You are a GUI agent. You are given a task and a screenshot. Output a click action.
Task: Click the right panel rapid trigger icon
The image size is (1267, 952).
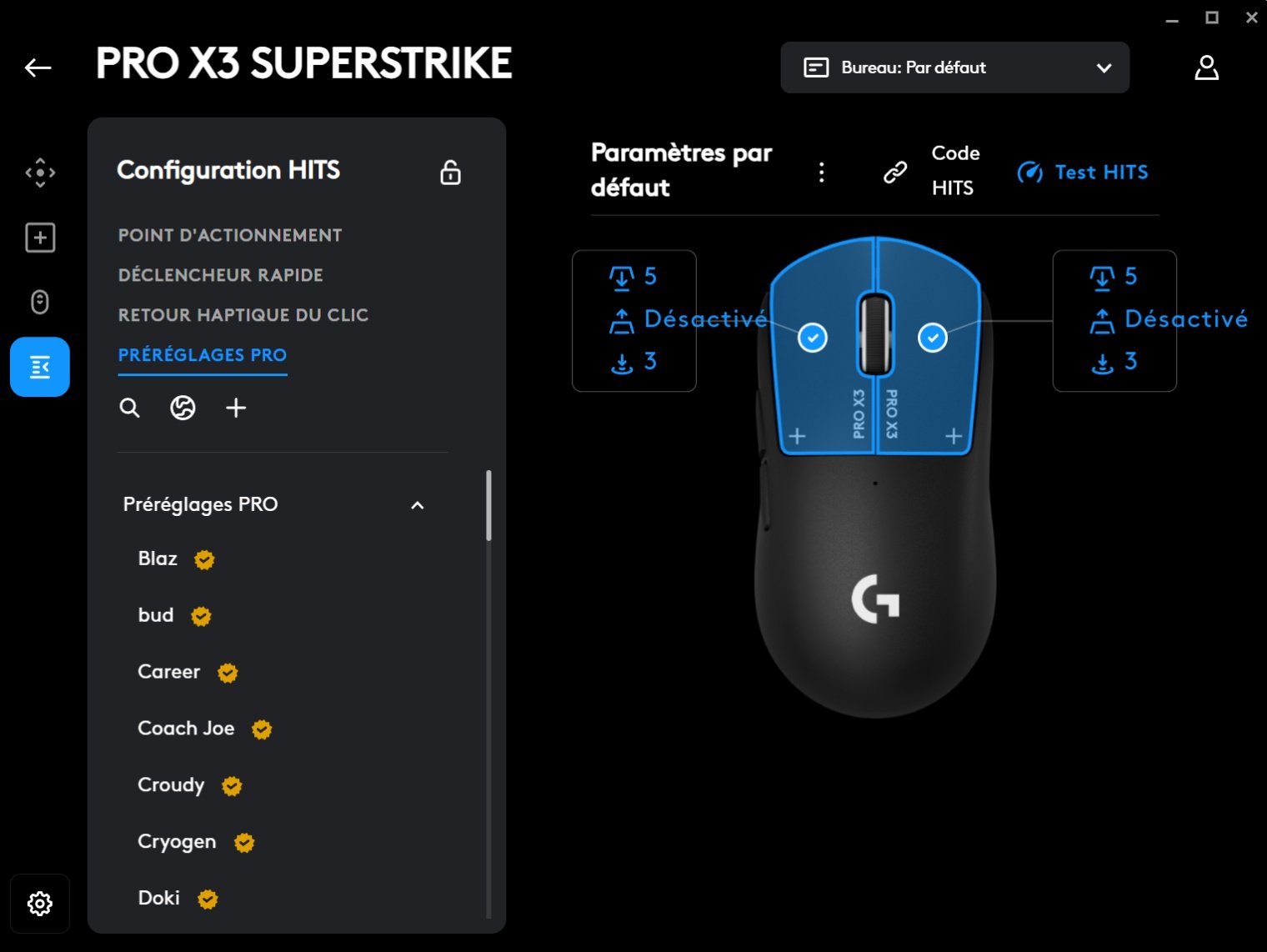click(1102, 321)
